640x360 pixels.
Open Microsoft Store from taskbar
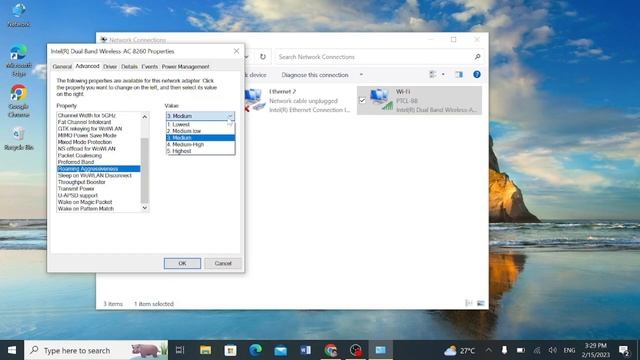(x=230, y=350)
